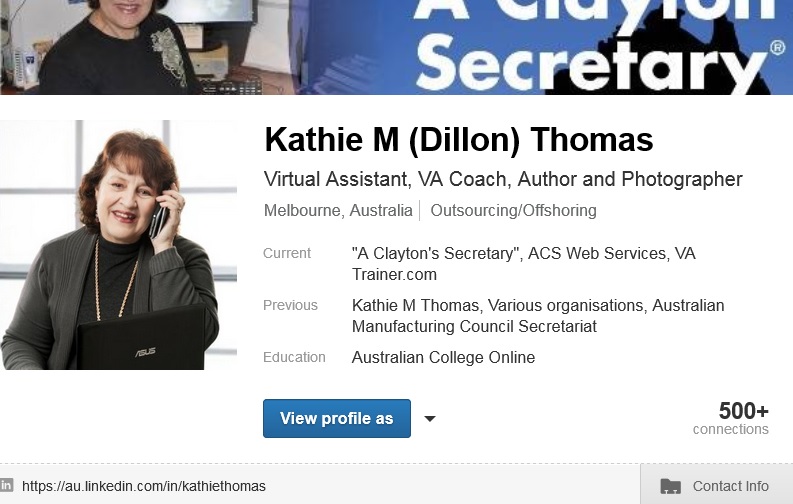Select the Outsourcing/Offshoring industry link
Screen dimensions: 793x504
pyautogui.click(x=513, y=210)
